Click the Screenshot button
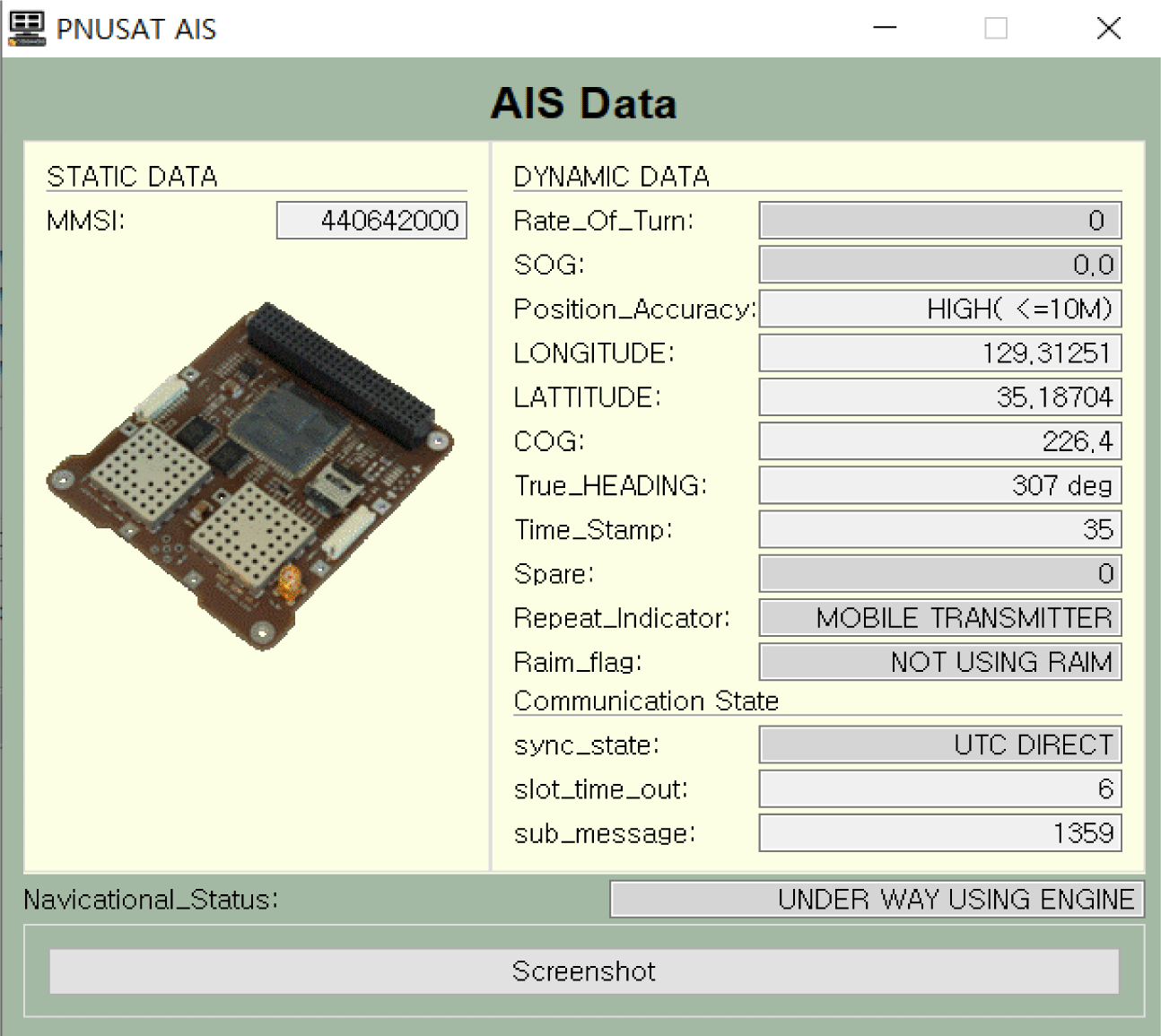The width and height of the screenshot is (1161, 1036). coord(584,971)
